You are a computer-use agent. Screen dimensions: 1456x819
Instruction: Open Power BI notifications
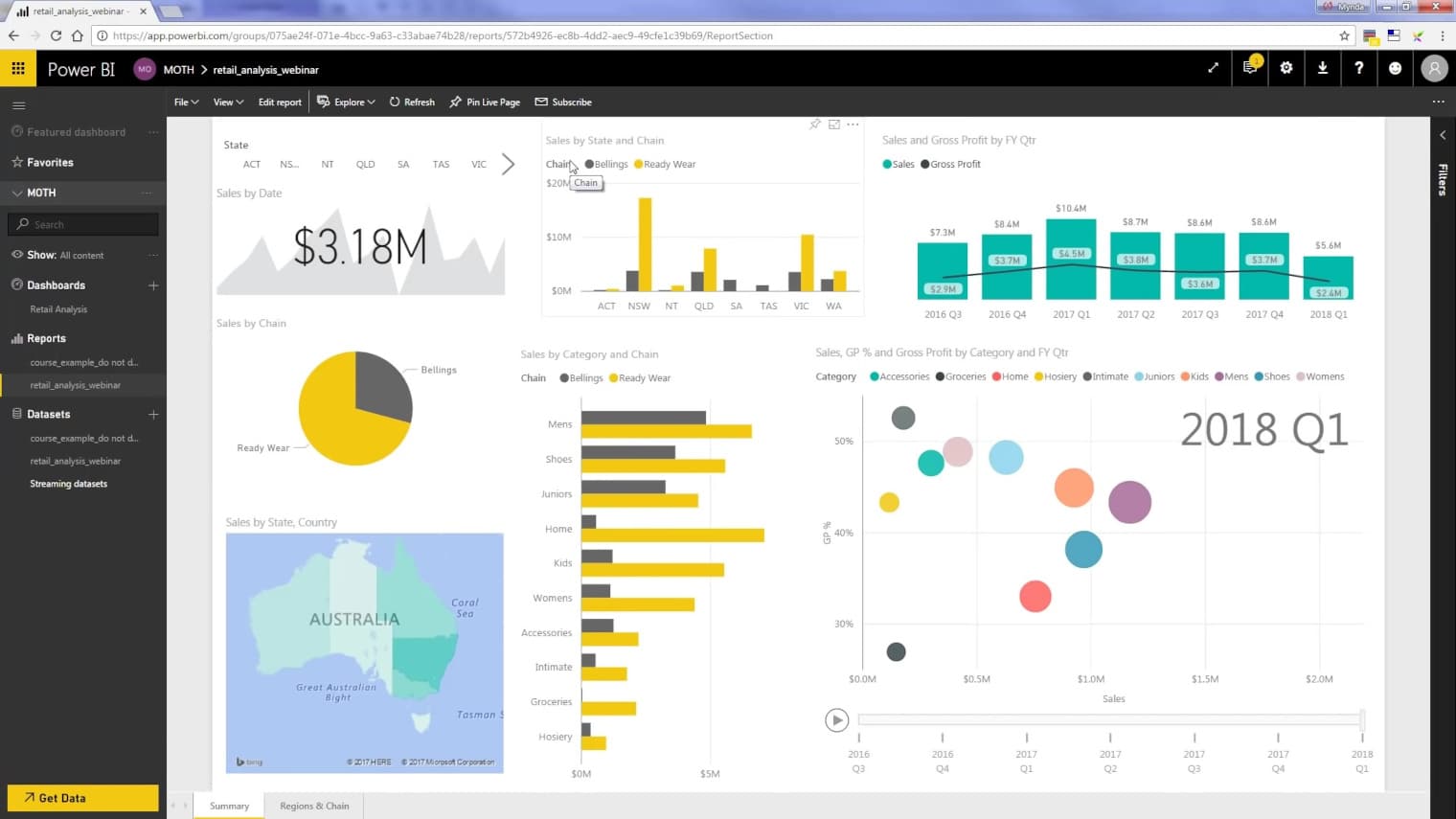[x=1249, y=68]
